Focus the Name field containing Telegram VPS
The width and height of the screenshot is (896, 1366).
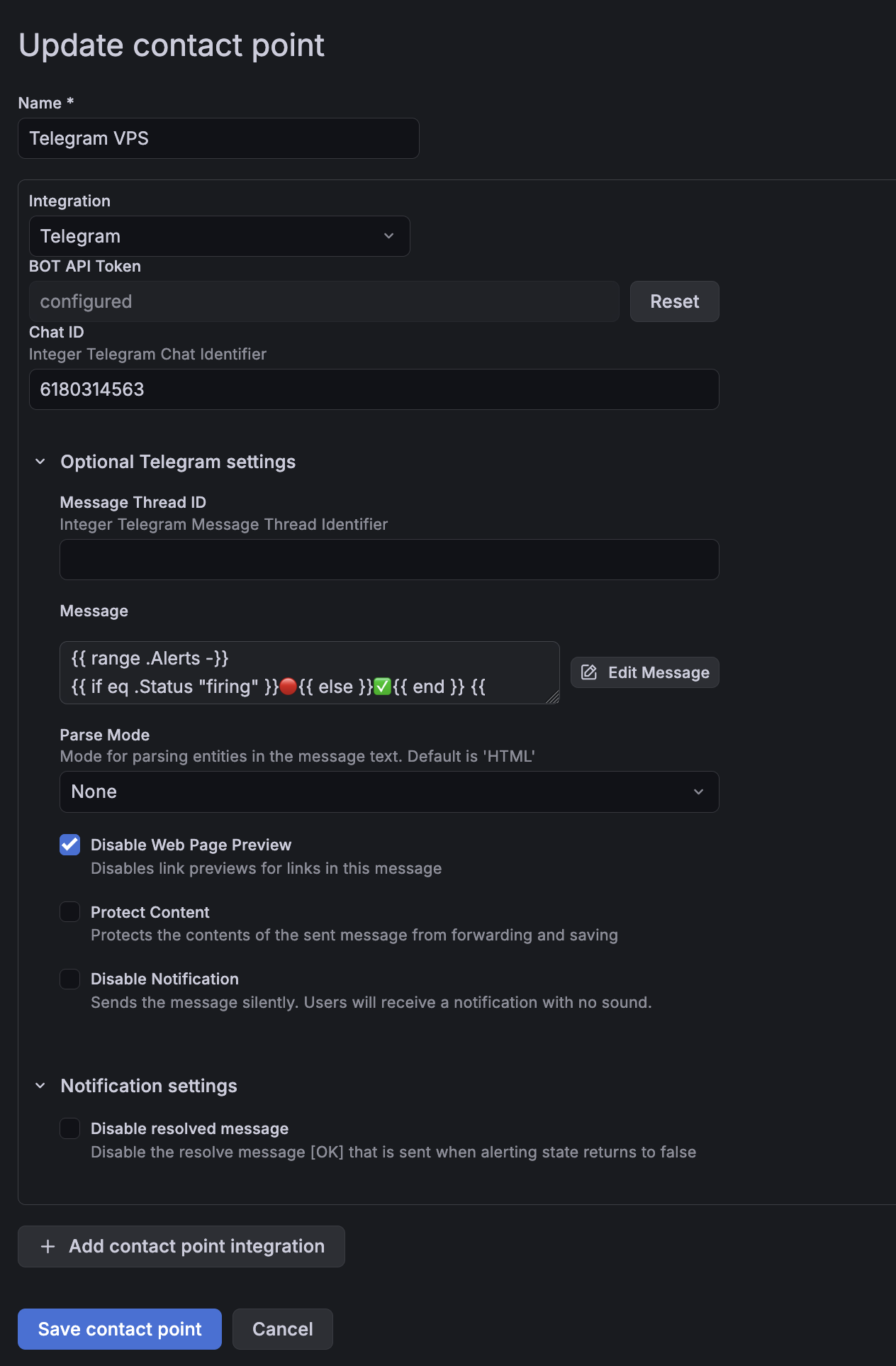click(218, 138)
